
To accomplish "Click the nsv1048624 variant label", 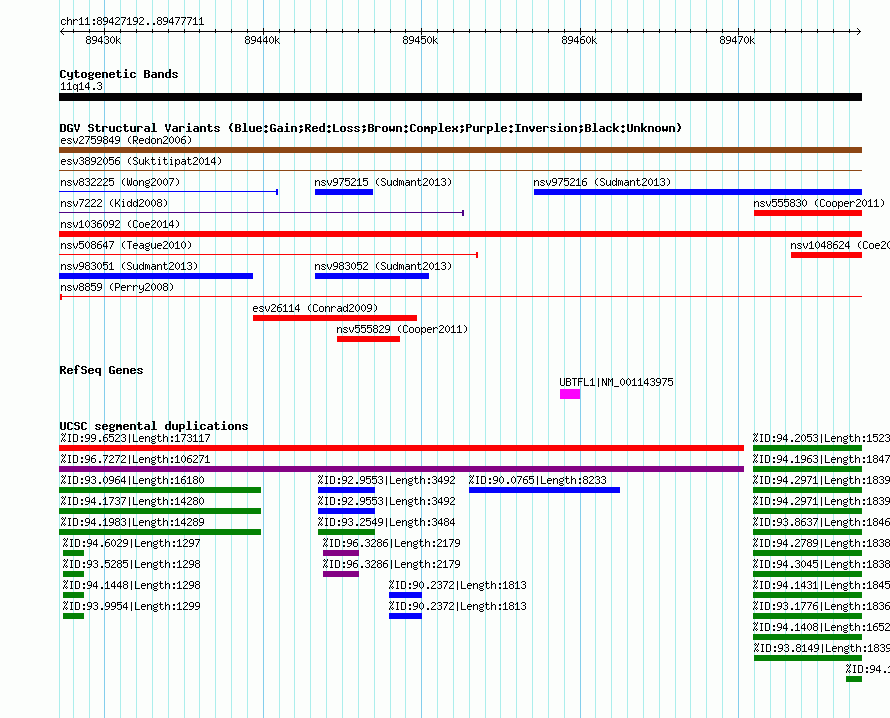I will [840, 245].
